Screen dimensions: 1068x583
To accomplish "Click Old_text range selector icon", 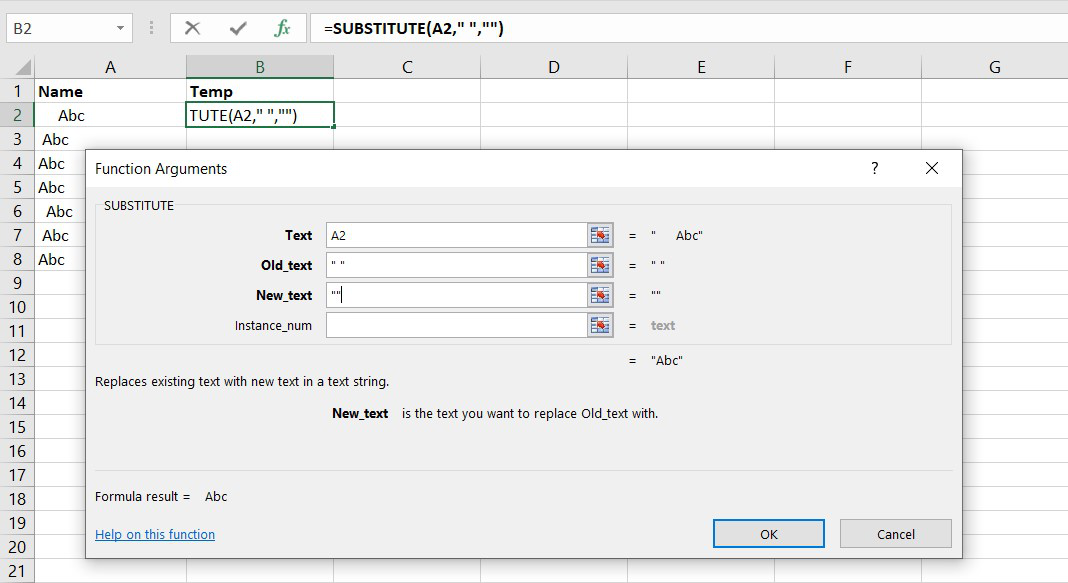I will (x=600, y=265).
